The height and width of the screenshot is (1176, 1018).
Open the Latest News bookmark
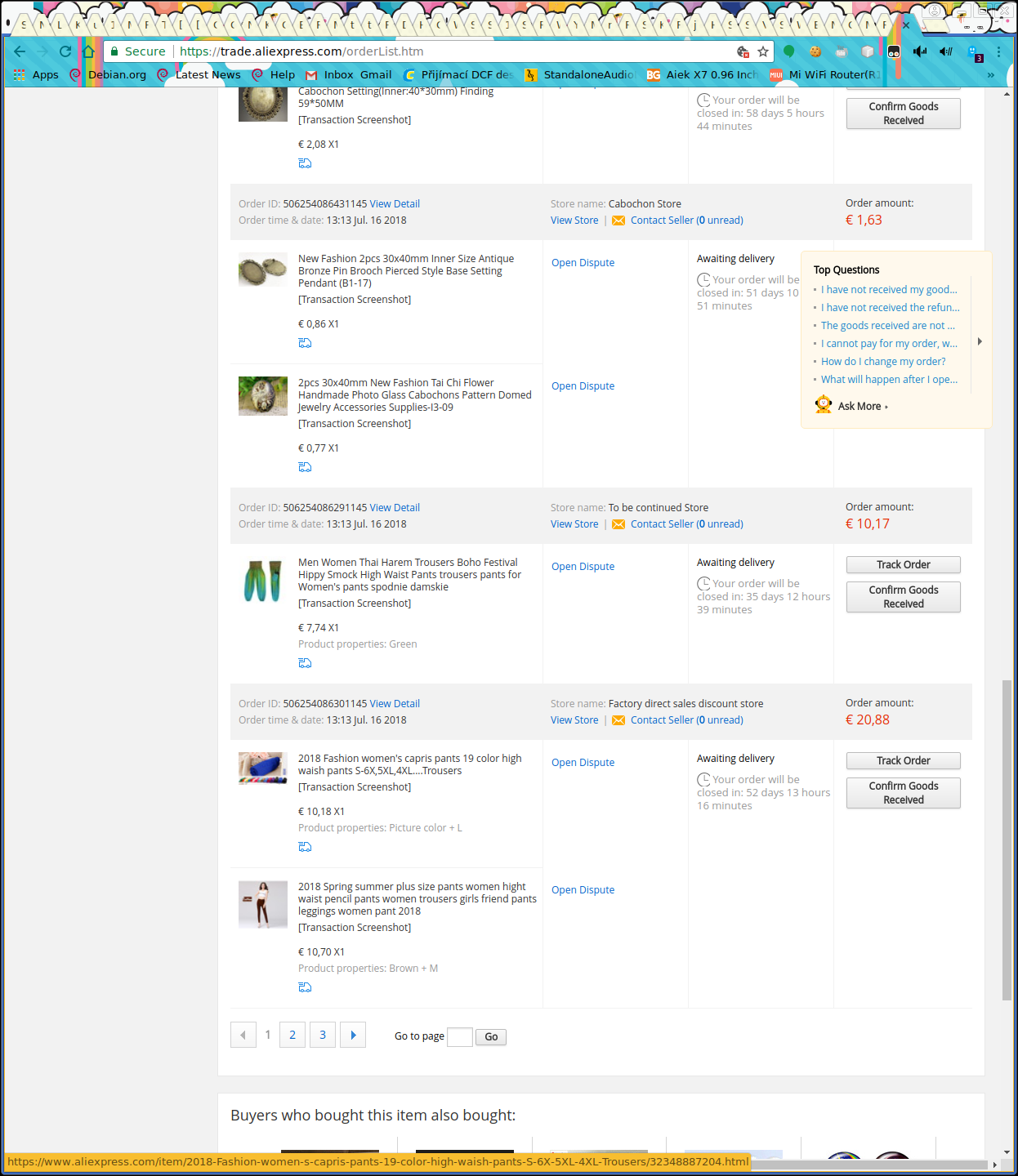(199, 74)
